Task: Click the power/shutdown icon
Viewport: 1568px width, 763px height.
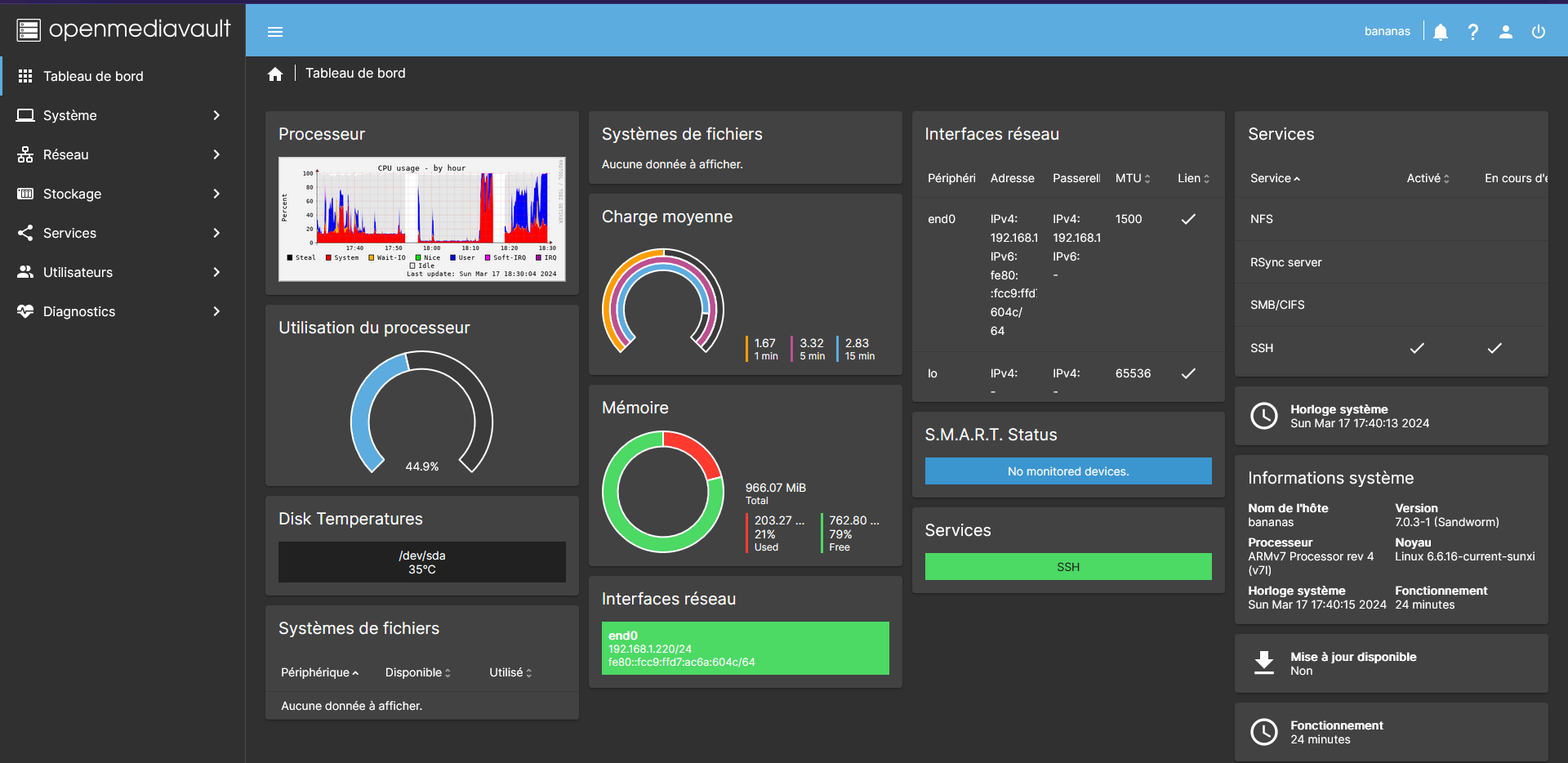Action: pos(1539,31)
